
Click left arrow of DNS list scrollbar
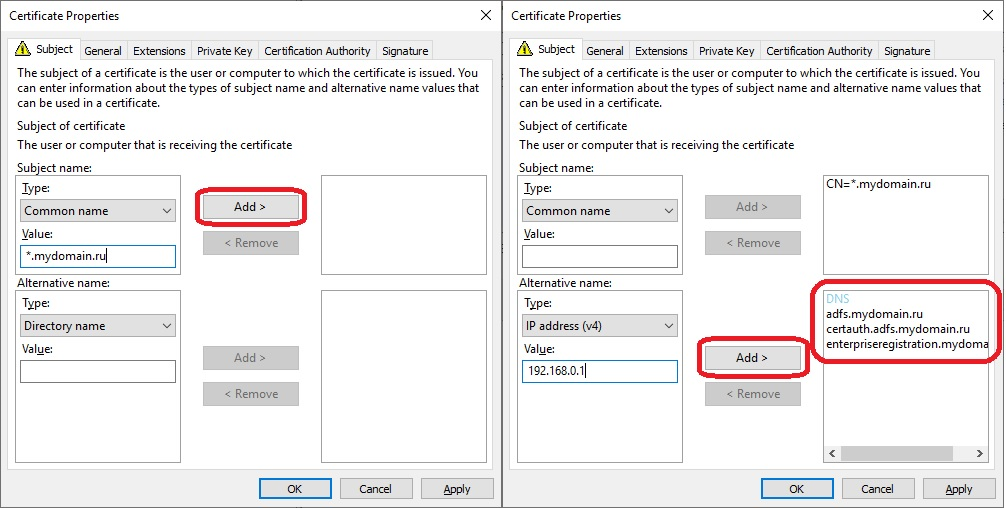coord(832,453)
